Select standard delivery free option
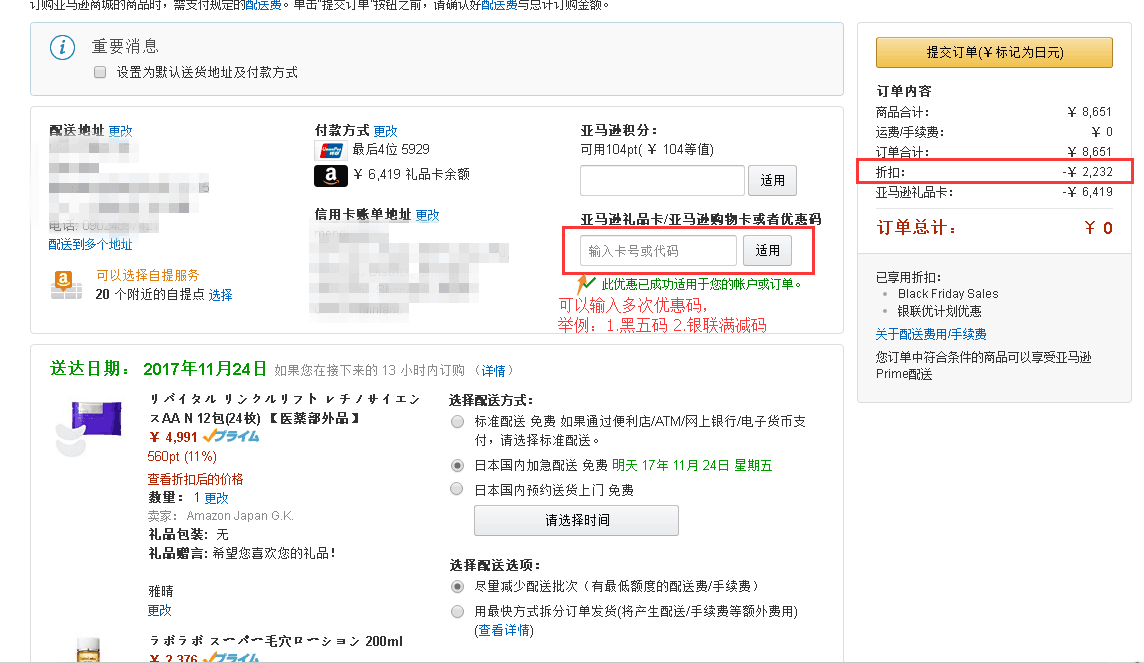1144x663 pixels. point(457,422)
